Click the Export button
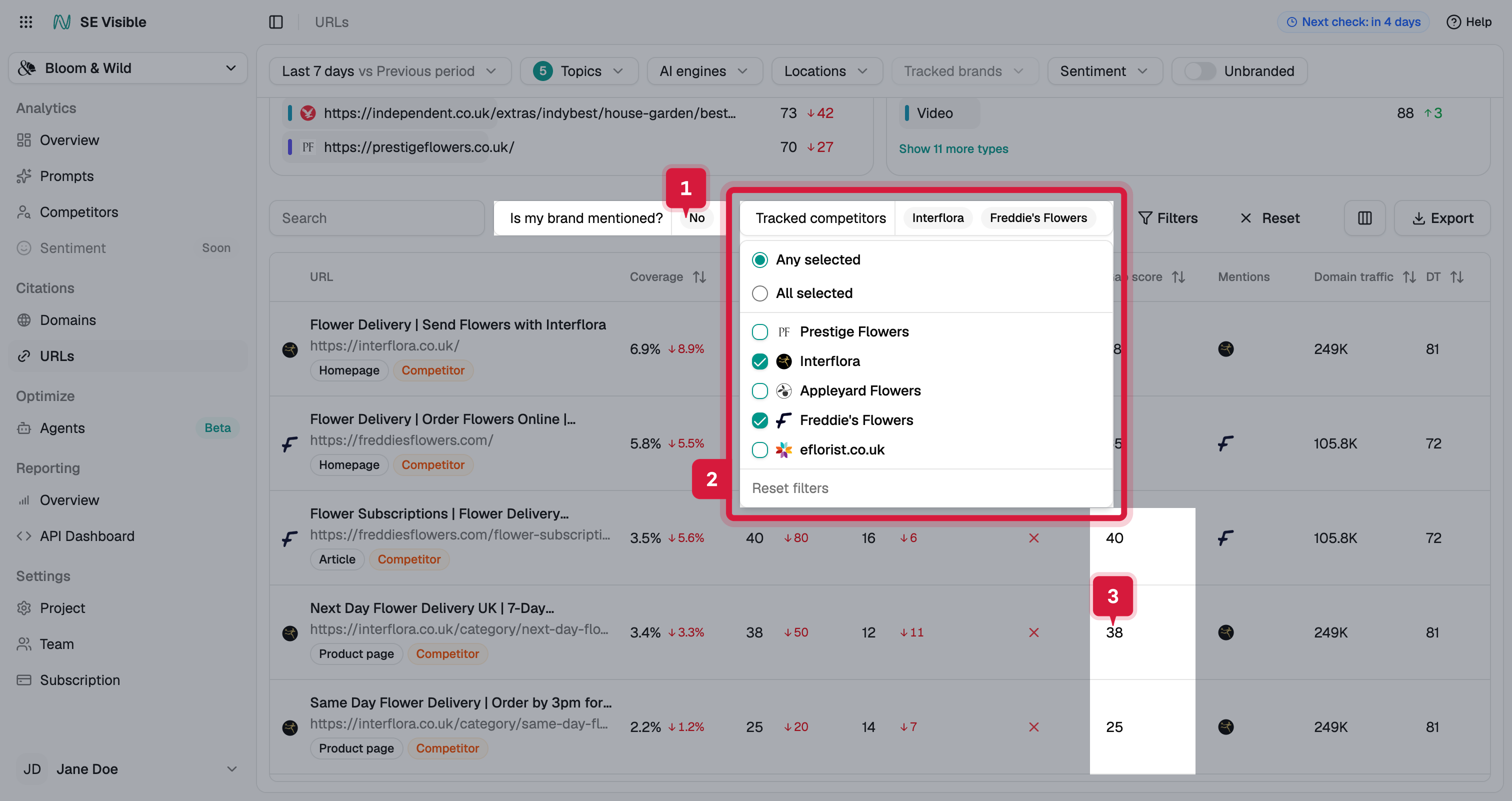 click(1441, 218)
